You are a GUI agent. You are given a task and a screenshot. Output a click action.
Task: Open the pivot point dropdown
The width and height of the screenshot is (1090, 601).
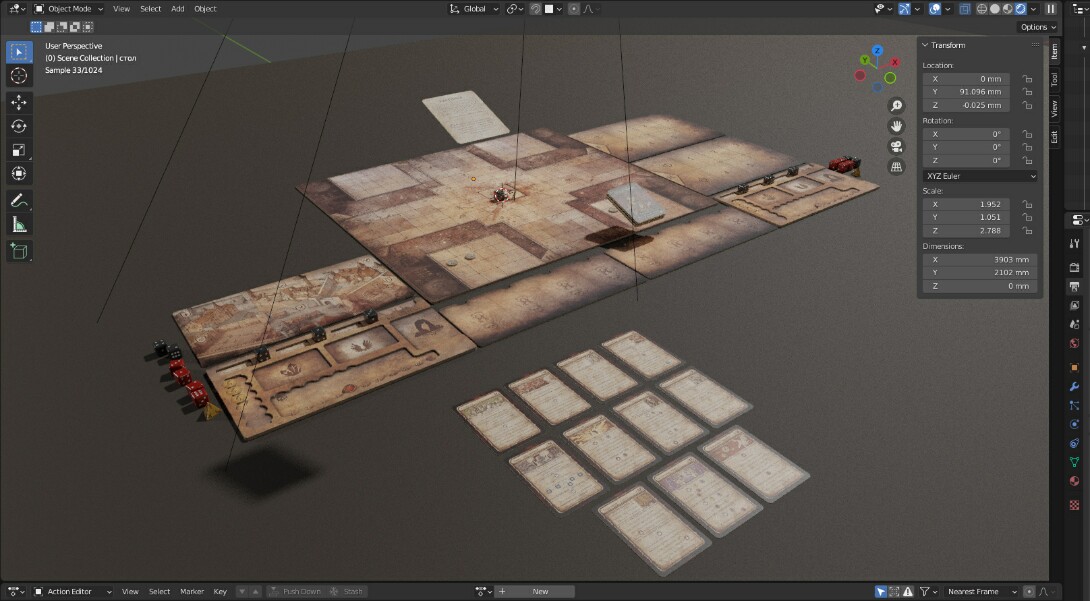515,9
